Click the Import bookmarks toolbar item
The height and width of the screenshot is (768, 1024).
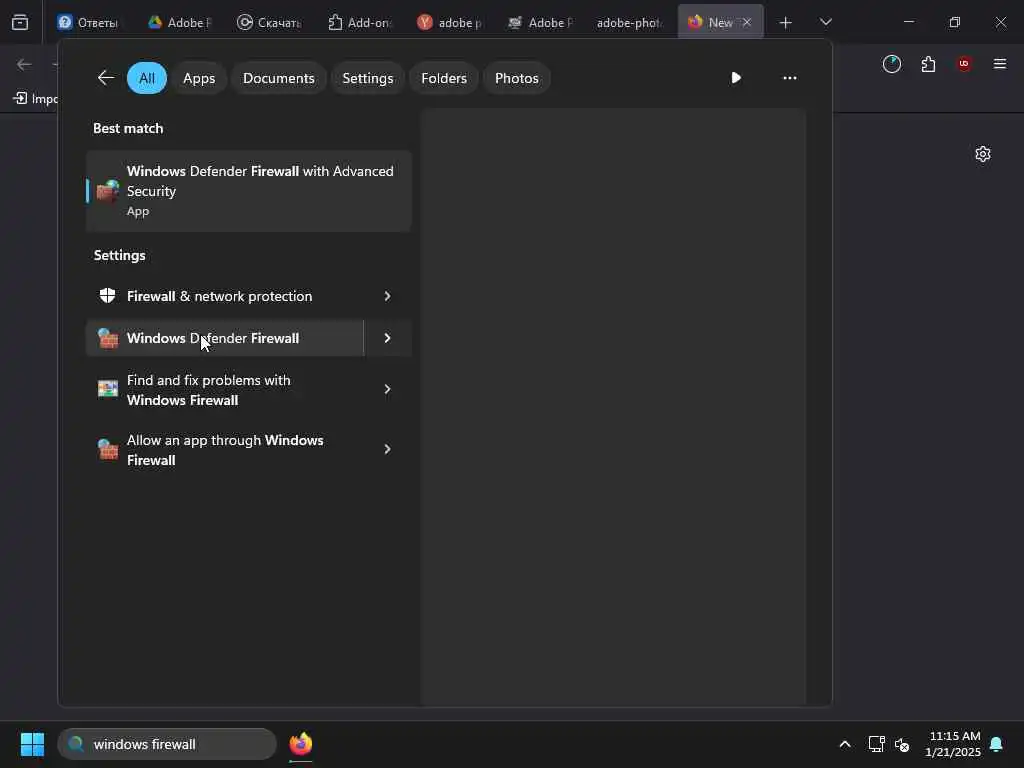point(35,99)
